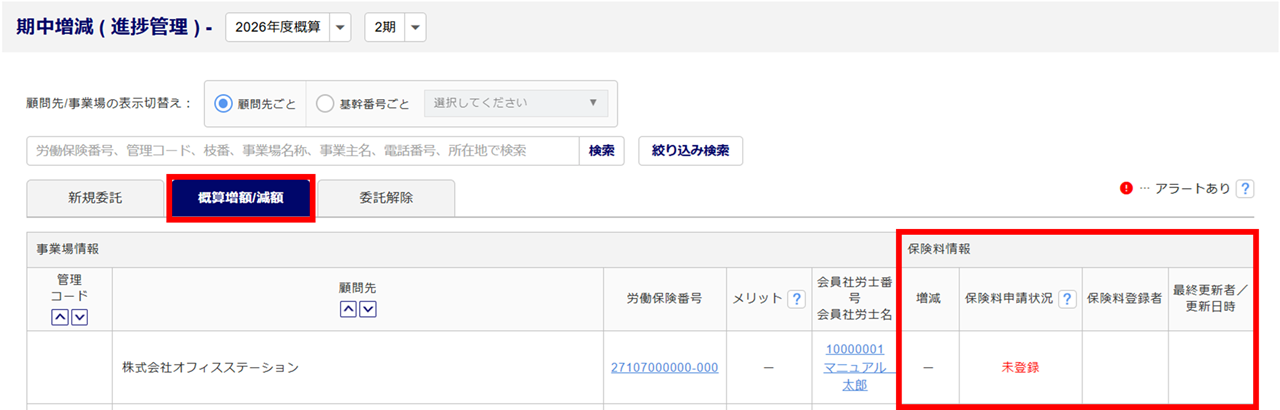Select the 顧問先ごと radio button
The width and height of the screenshot is (1280, 410).
223,103
